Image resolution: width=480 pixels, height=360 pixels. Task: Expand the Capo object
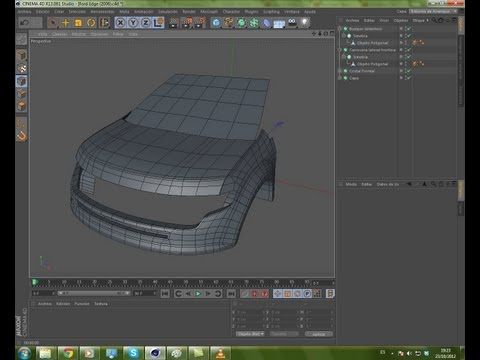340,78
